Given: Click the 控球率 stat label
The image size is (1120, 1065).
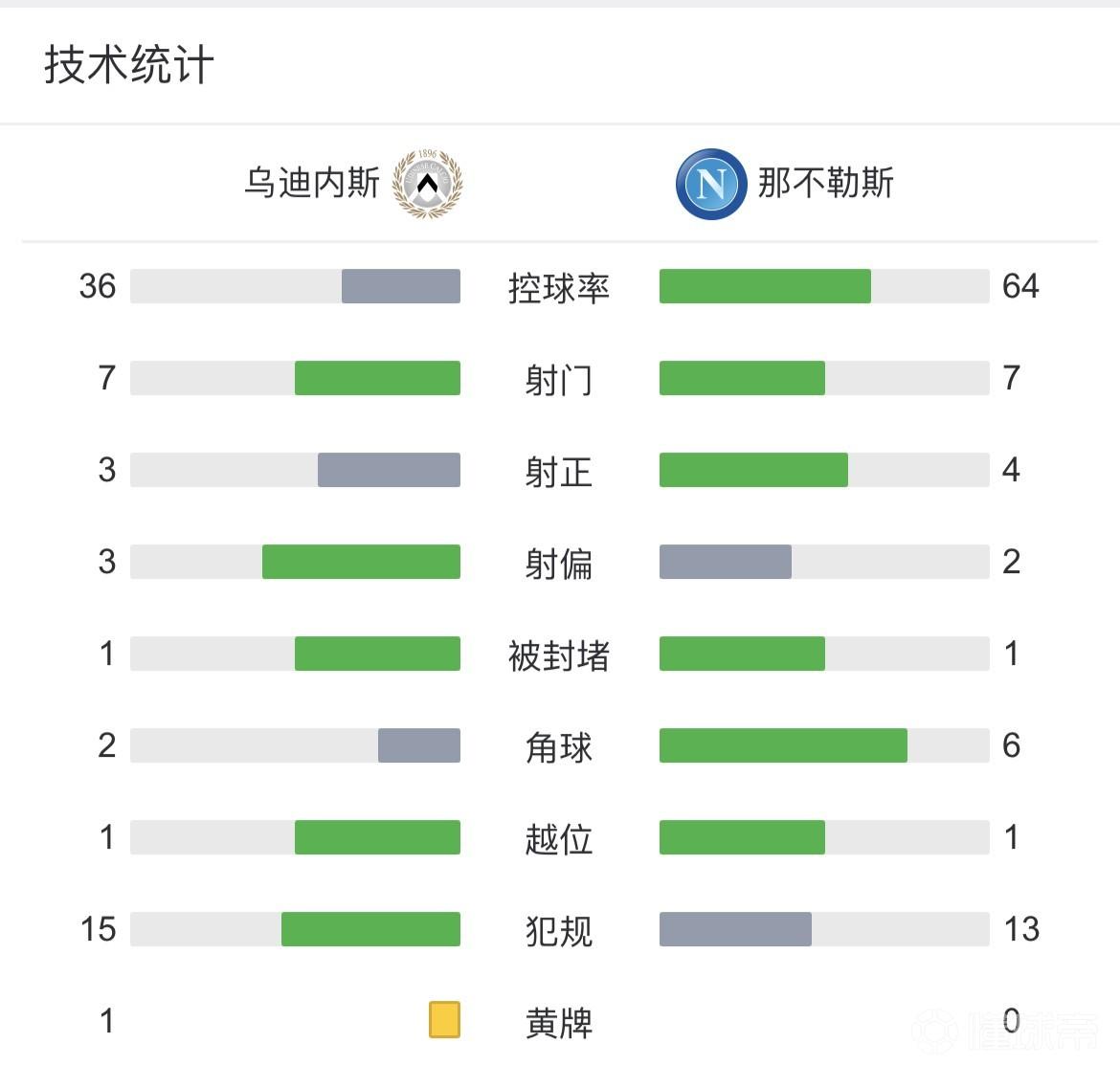Looking at the screenshot, I should [x=559, y=287].
